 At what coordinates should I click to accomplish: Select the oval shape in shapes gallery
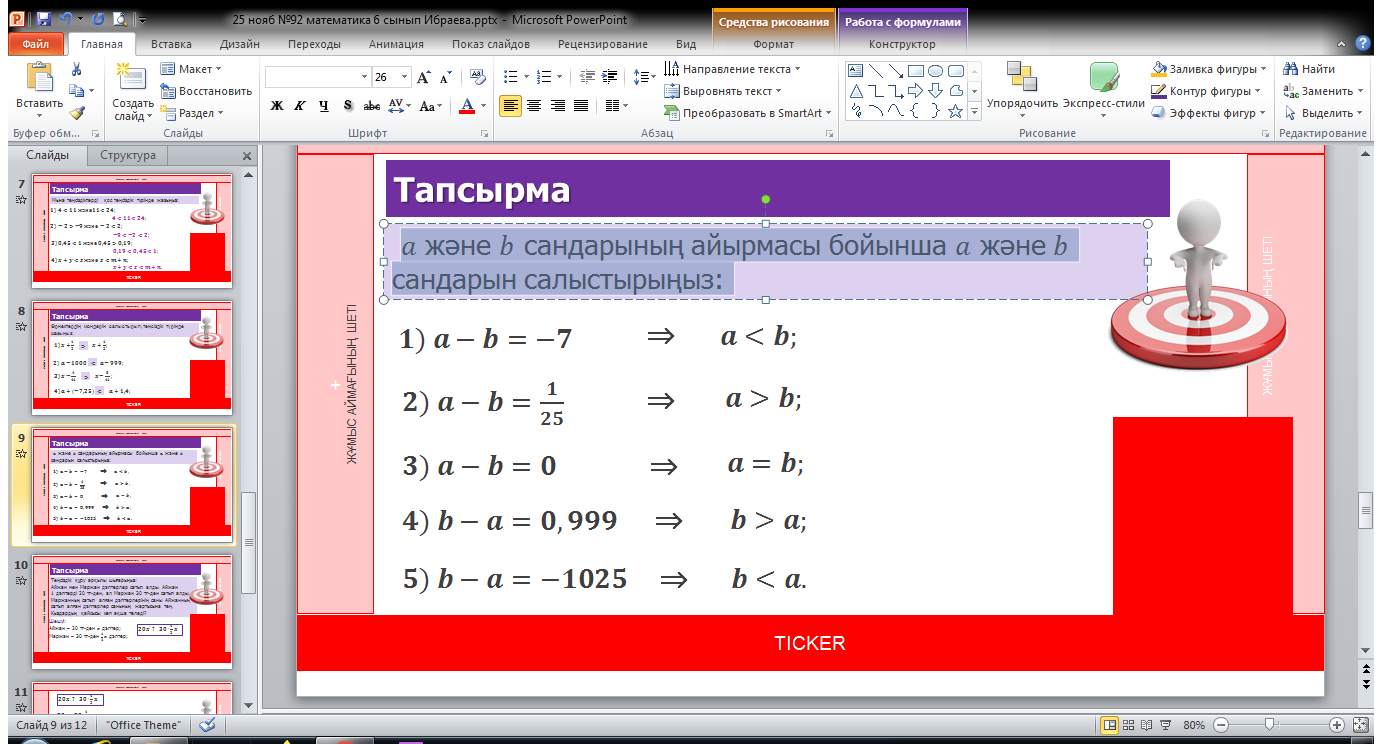click(x=935, y=70)
